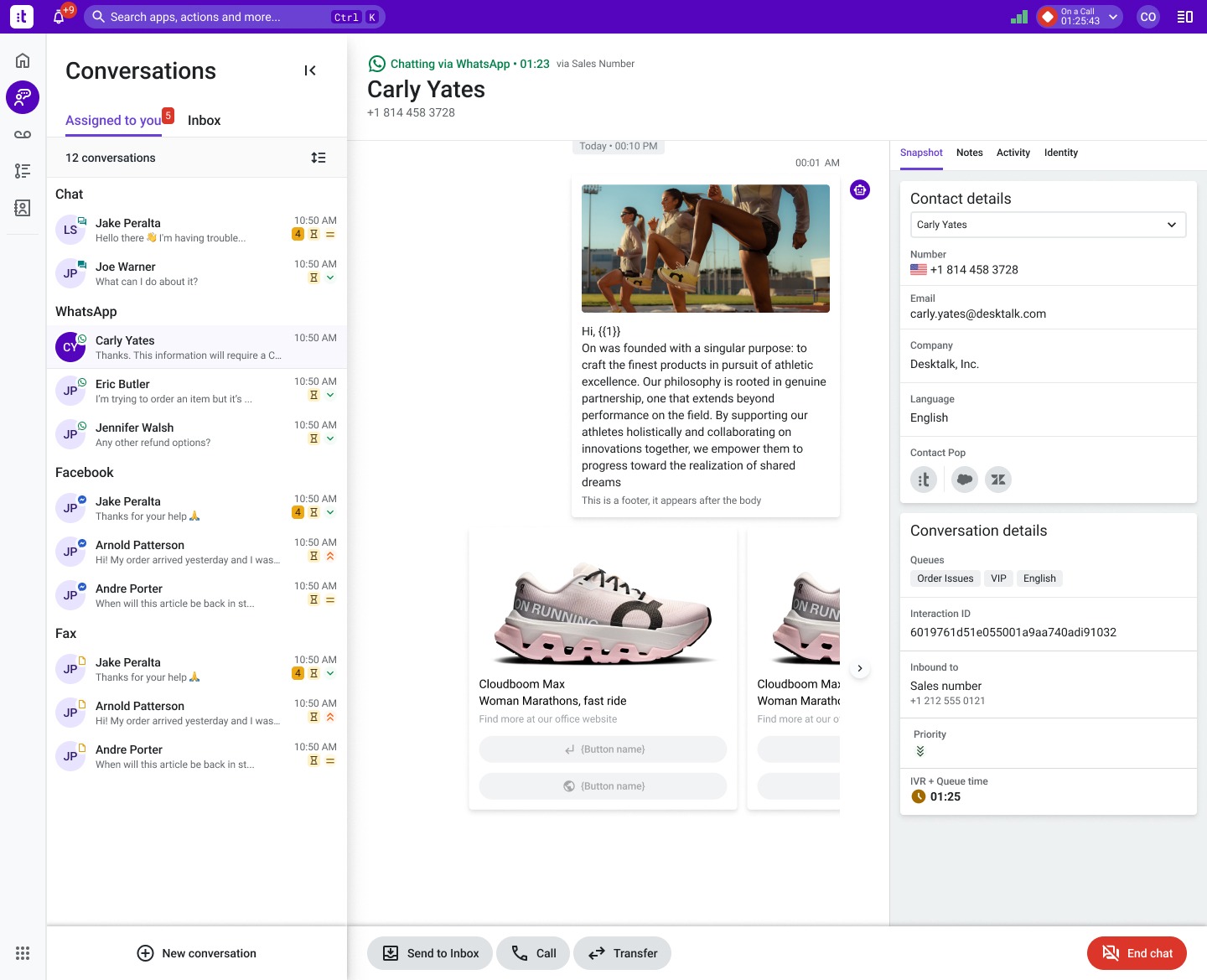Select the Order Issues queue tag

(945, 578)
